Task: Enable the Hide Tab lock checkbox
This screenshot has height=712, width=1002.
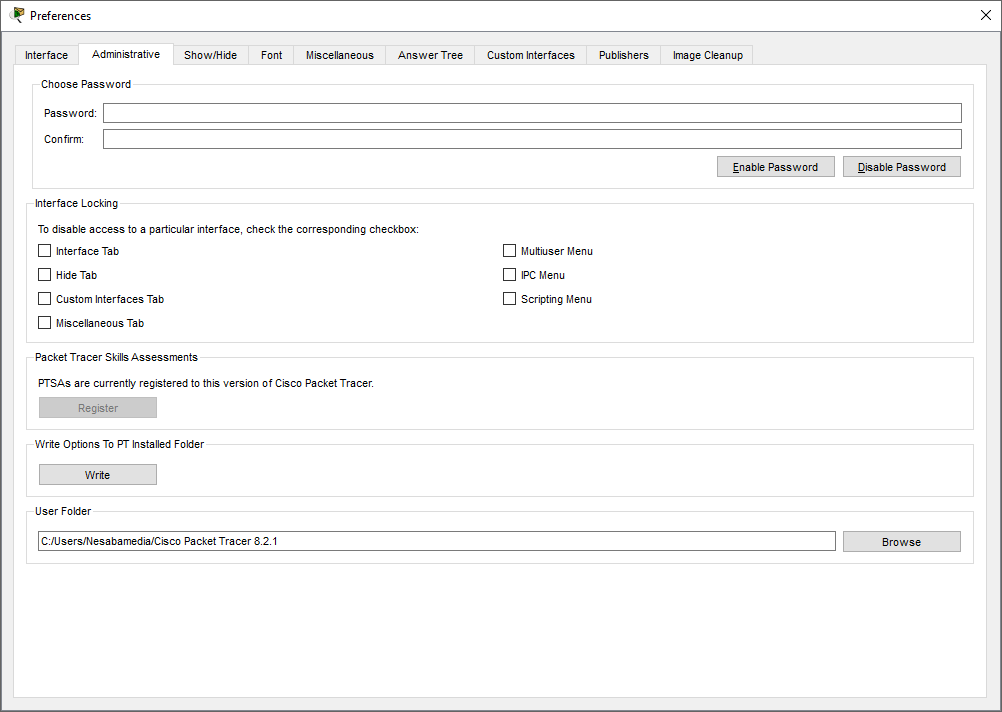Action: [x=44, y=275]
